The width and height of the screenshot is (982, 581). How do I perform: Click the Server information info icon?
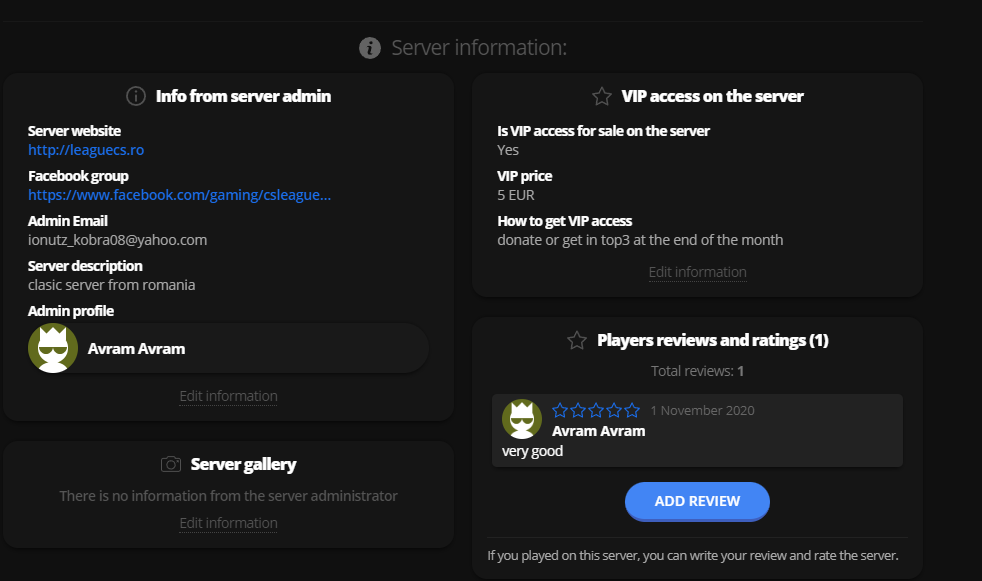[x=370, y=48]
